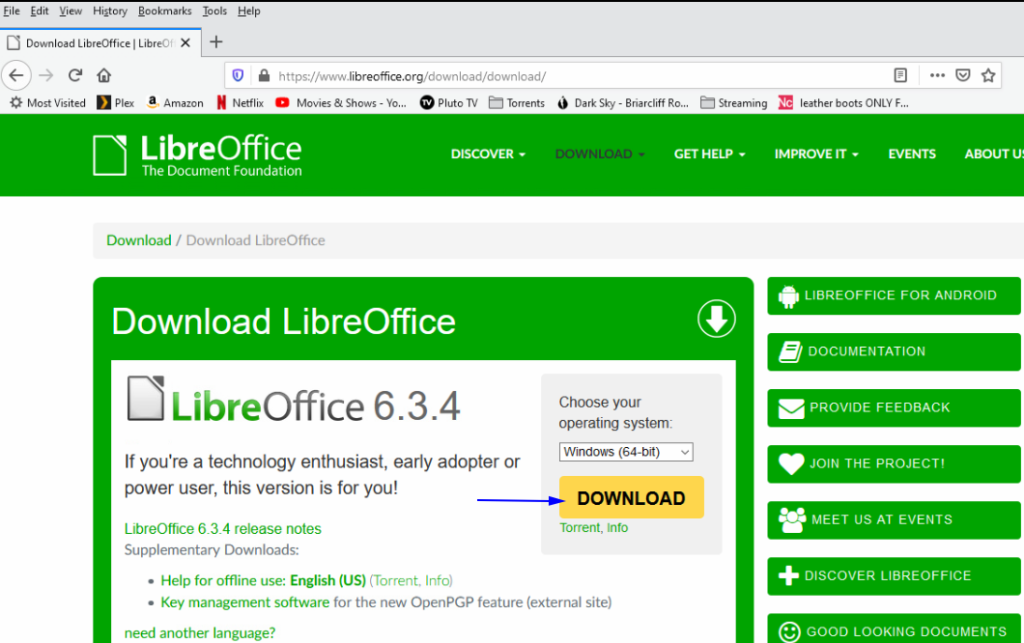Open the Bookmarks menu
The height and width of the screenshot is (643, 1024).
coord(165,11)
